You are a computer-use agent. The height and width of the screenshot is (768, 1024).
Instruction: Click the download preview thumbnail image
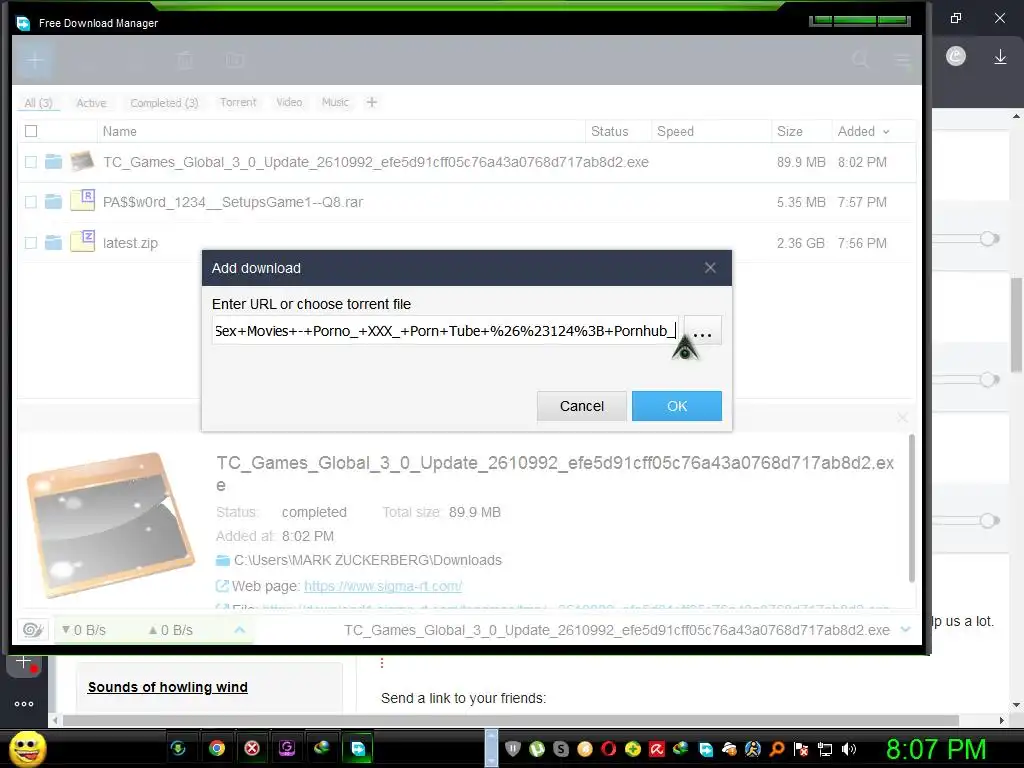(110, 524)
